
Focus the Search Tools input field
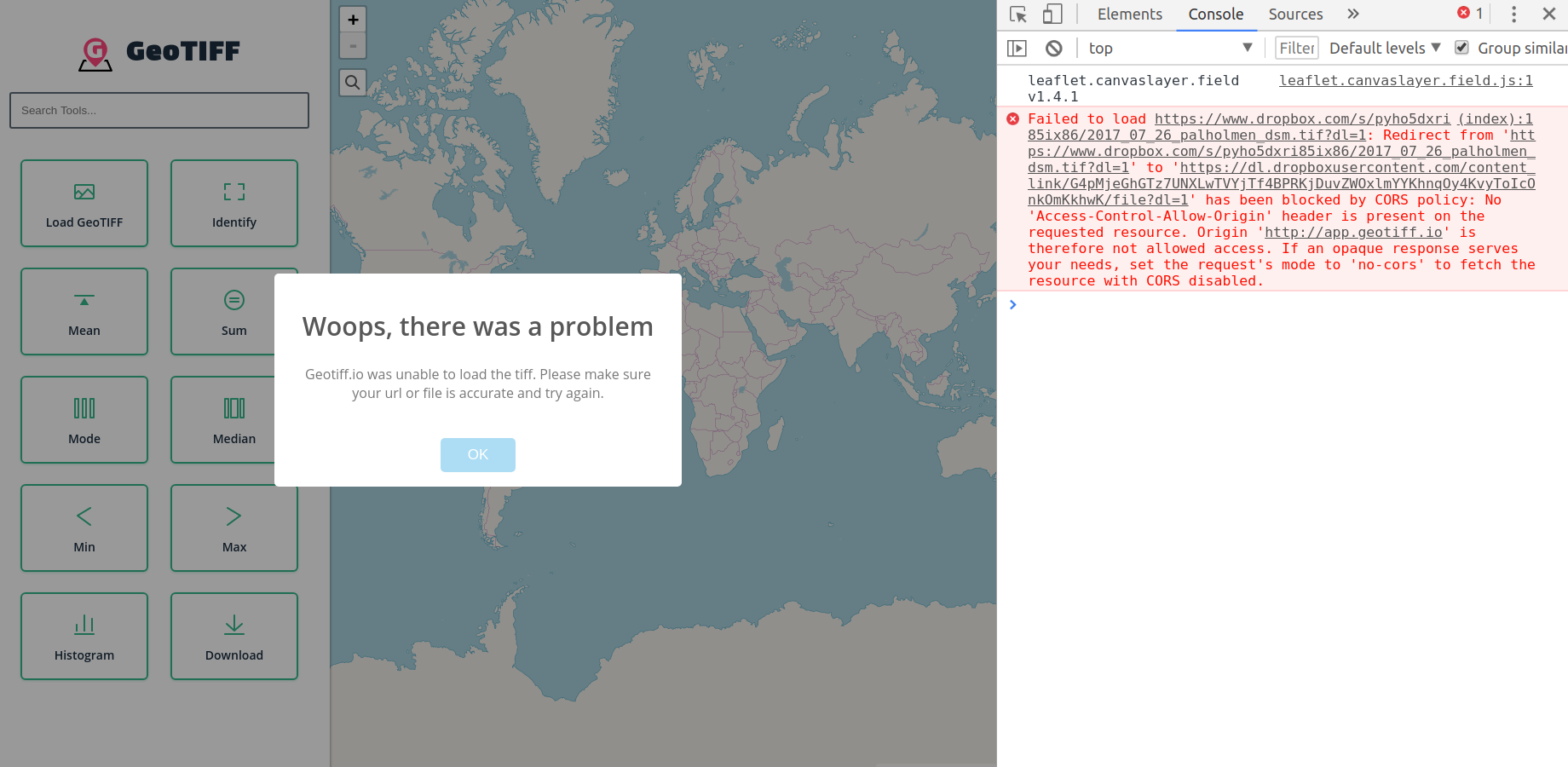(159, 111)
